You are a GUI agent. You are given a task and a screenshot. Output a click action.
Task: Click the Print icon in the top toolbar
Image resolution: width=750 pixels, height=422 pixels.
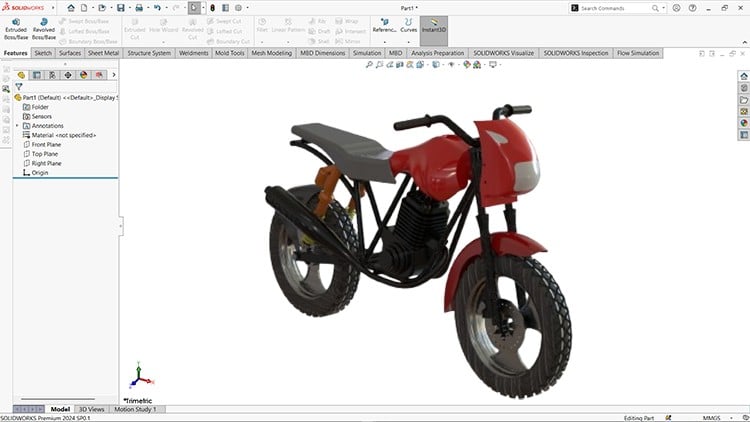click(141, 8)
